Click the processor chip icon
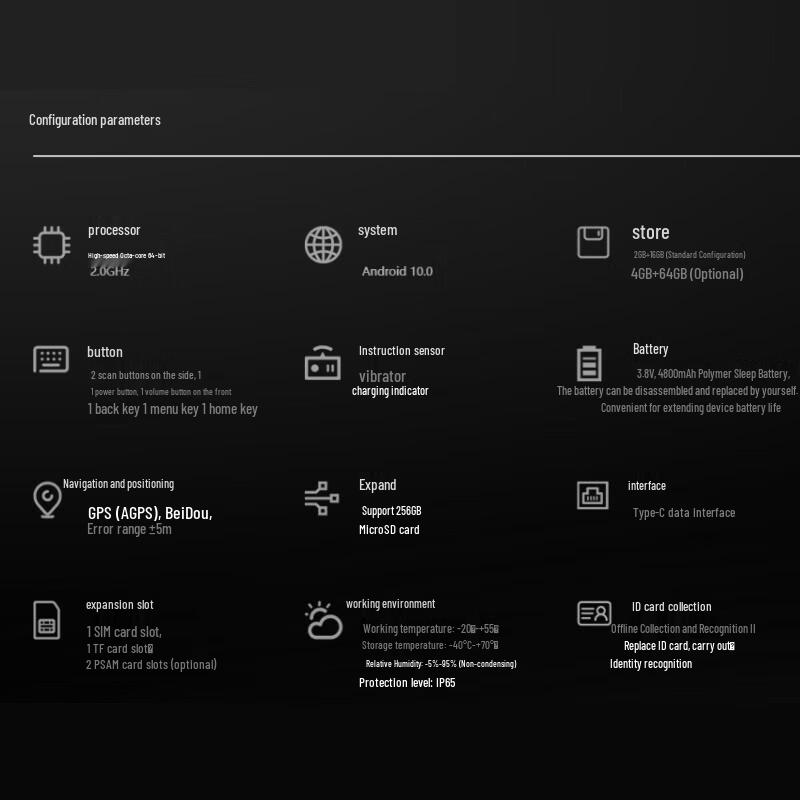 click(x=52, y=245)
